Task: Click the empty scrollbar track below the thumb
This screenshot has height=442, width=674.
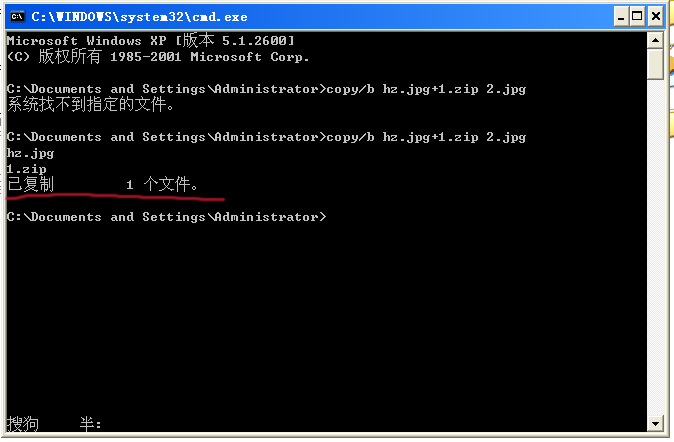Action: (x=656, y=250)
